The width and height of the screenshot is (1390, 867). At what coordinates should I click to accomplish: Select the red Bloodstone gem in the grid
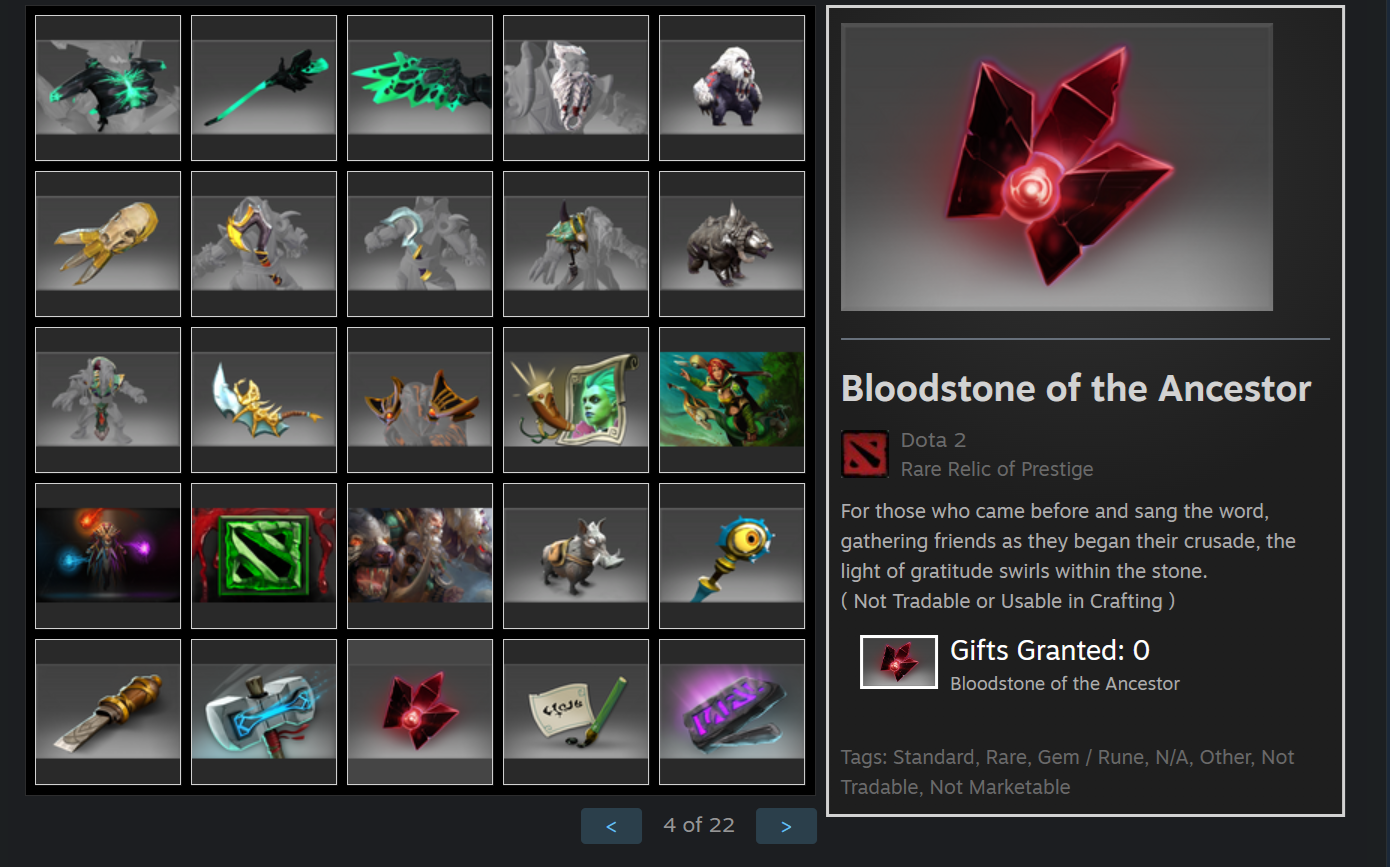tap(420, 712)
